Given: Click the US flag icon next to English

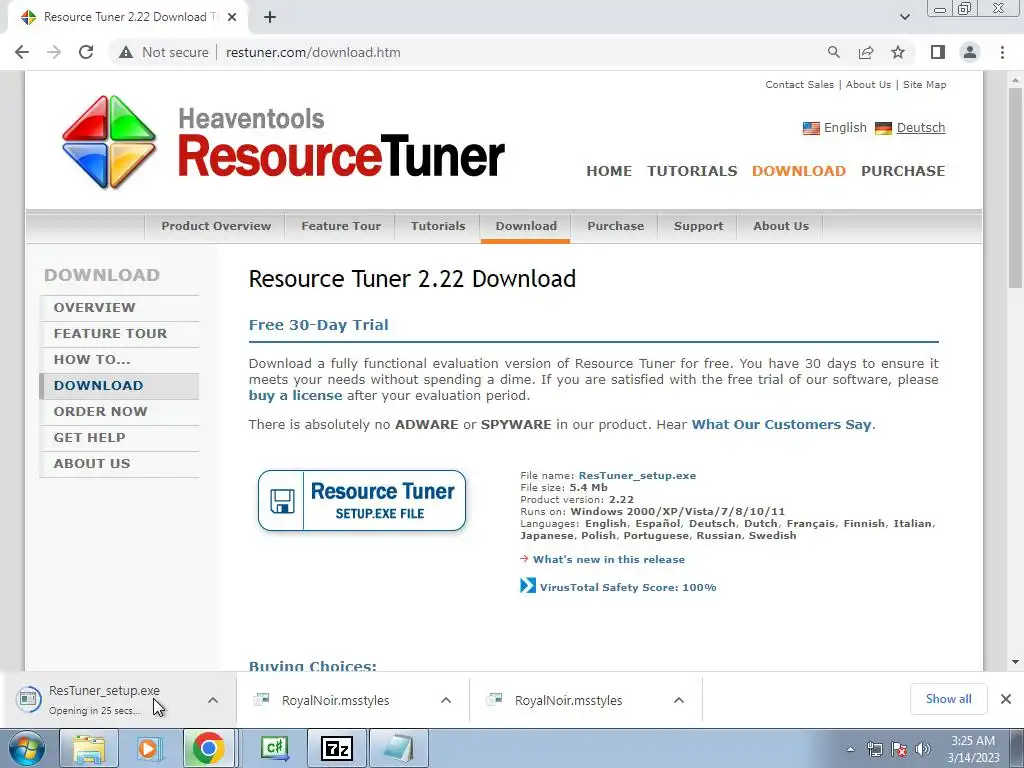Looking at the screenshot, I should (x=811, y=128).
